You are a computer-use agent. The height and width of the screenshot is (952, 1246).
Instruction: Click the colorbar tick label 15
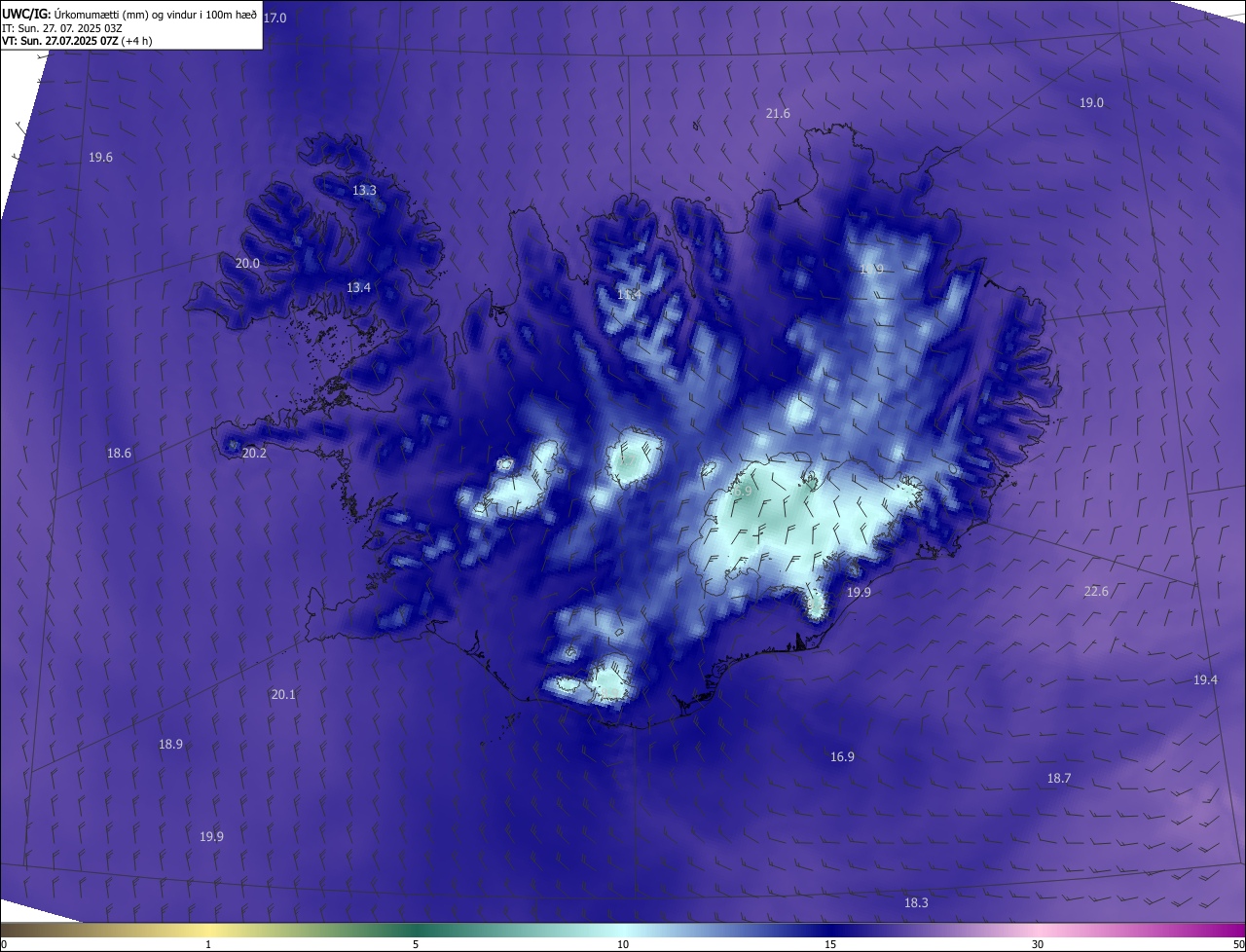[830, 944]
